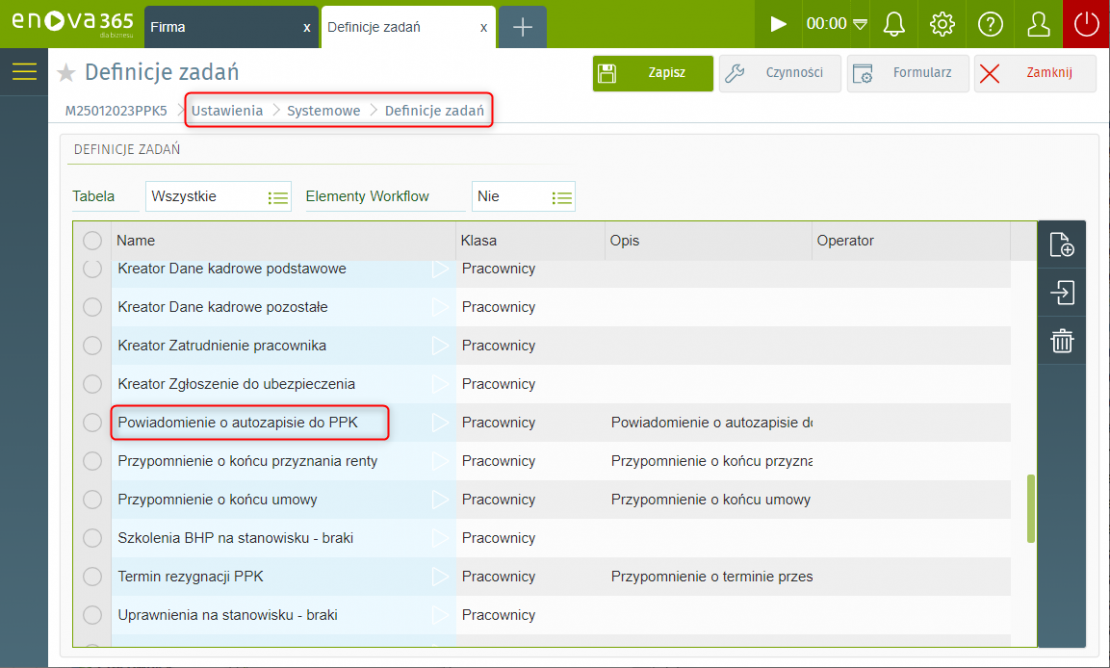Viewport: 1110px width, 668px height.
Task: Click the import arrow icon in side toolbar
Action: (x=1061, y=293)
